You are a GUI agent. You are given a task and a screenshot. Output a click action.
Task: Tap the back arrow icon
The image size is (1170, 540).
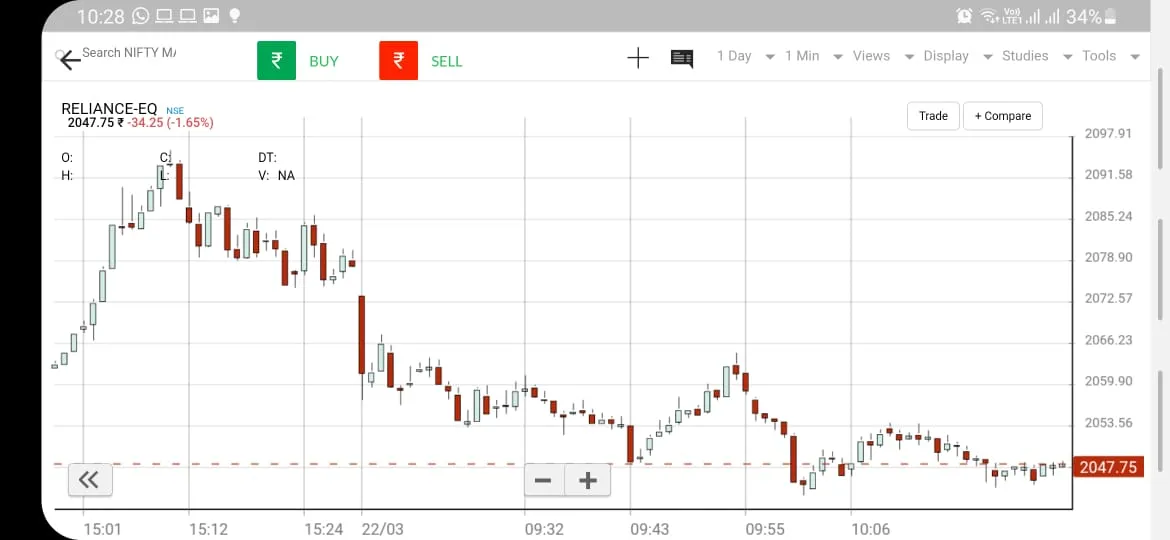(69, 60)
